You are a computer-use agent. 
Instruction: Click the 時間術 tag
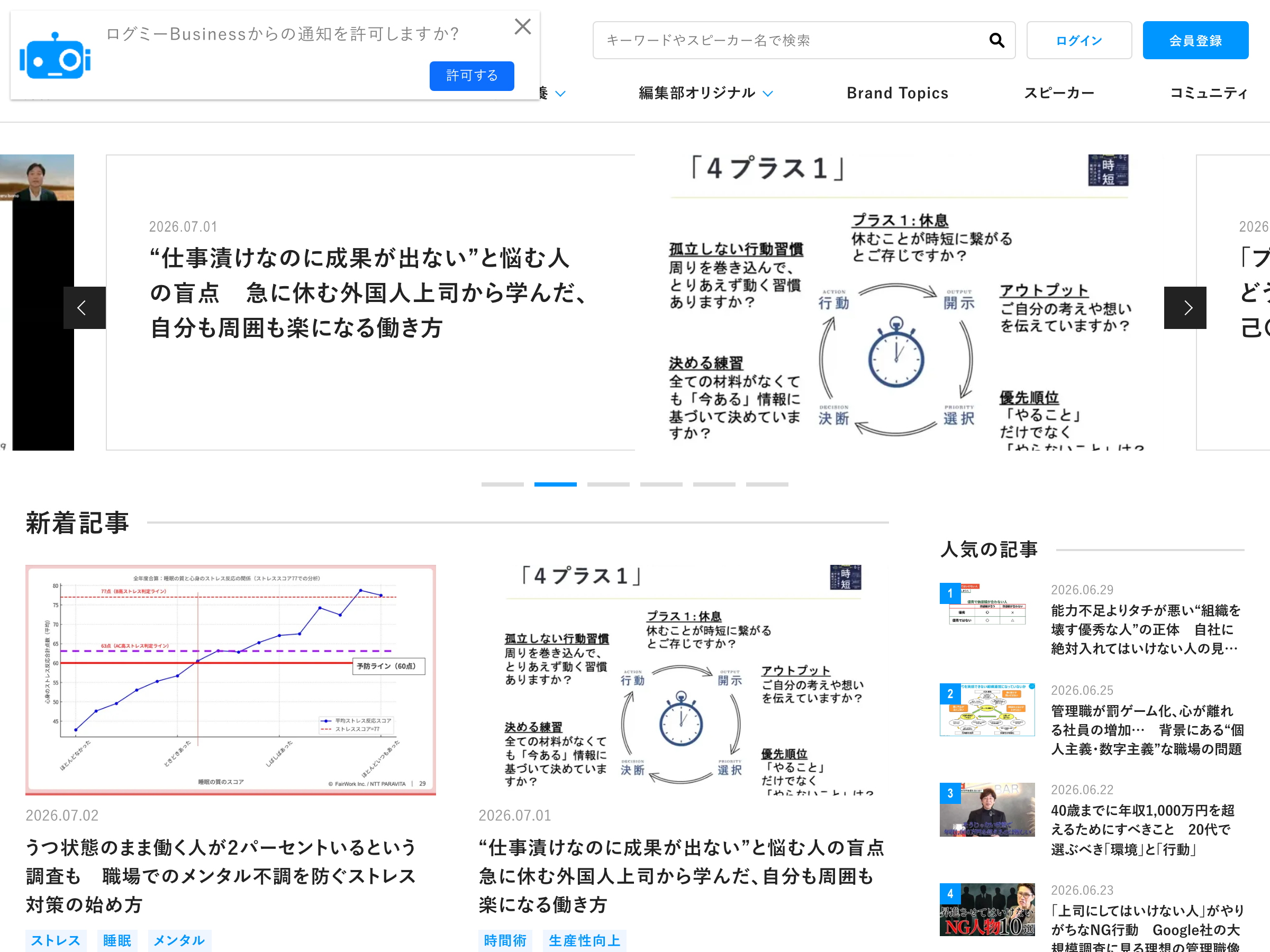click(x=505, y=940)
